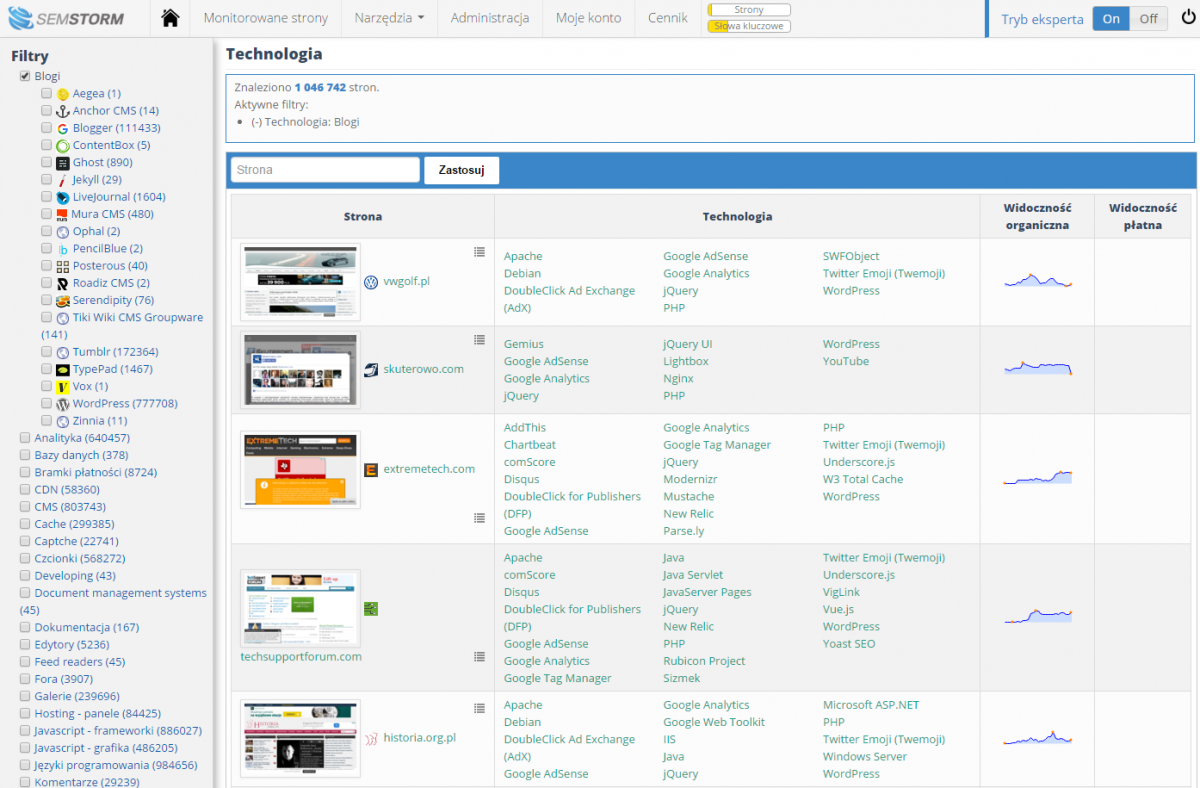Open list menu icon for historia.org.pl row

click(479, 707)
